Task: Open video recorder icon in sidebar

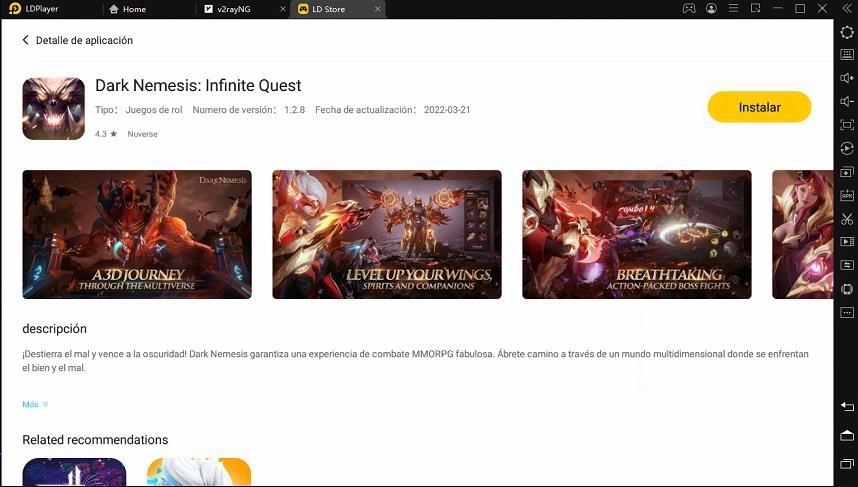Action: point(847,241)
